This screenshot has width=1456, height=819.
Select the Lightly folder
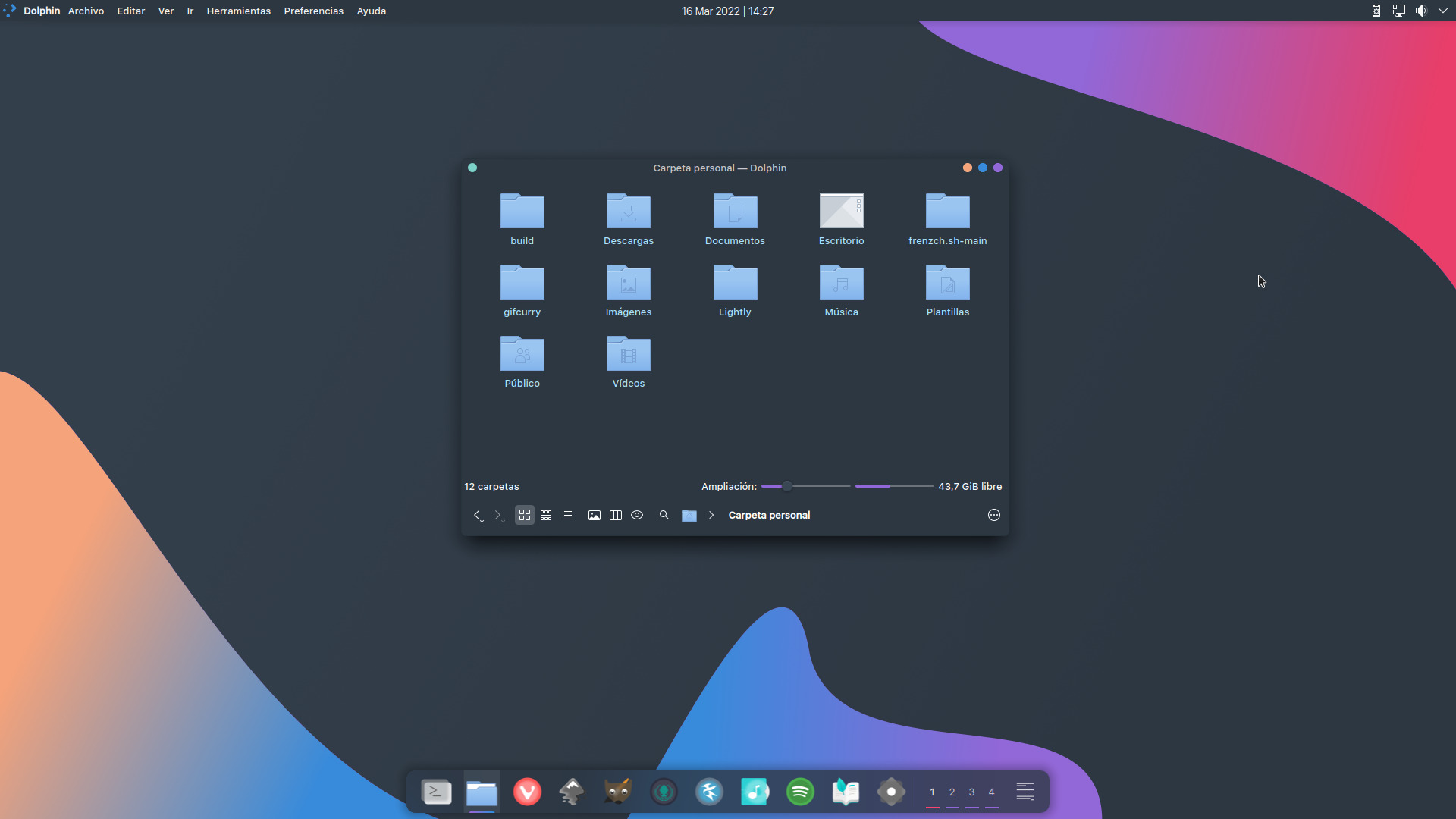735,290
